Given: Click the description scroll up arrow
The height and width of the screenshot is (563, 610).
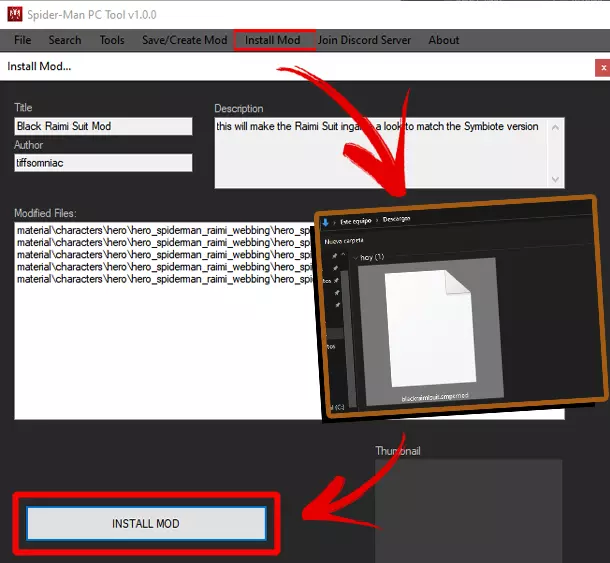Looking at the screenshot, I should pos(555,127).
